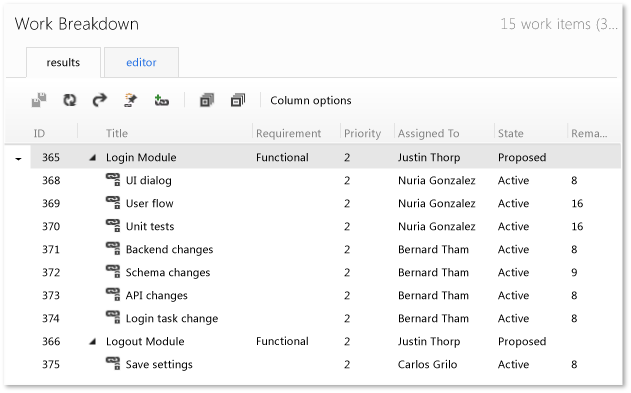Viewport: 631px width, 393px height.
Task: Click Justin Thorp in row 365
Action: point(429,157)
